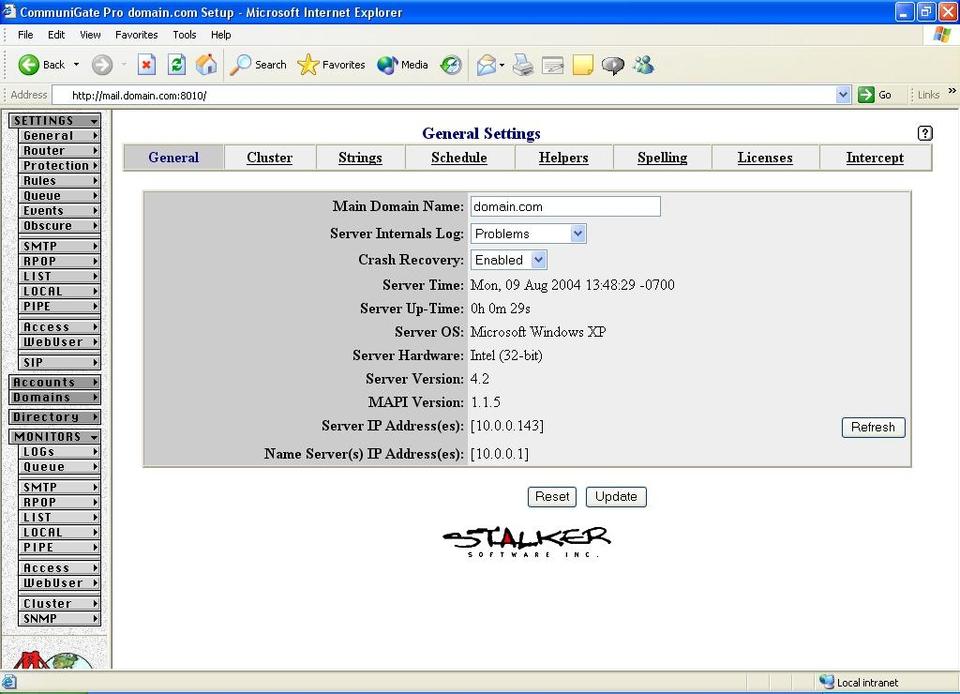This screenshot has height=694, width=960.
Task: Go to Home page icon
Action: pos(206,65)
